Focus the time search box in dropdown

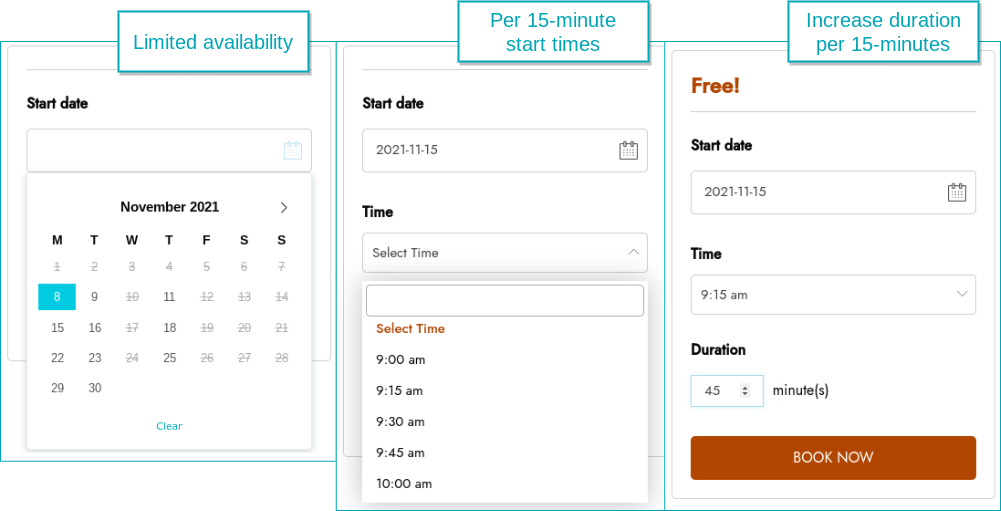coord(504,300)
